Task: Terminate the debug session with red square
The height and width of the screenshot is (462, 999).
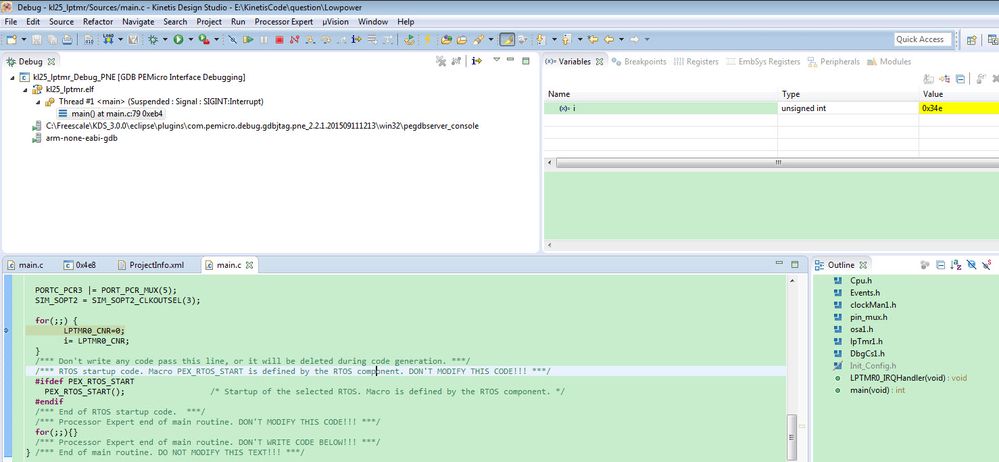Action: 279,40
